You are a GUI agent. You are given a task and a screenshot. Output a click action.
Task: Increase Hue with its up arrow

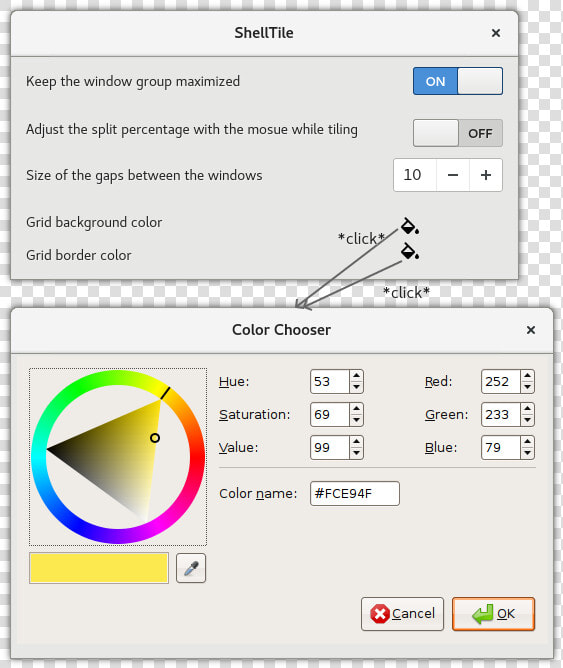tap(356, 376)
